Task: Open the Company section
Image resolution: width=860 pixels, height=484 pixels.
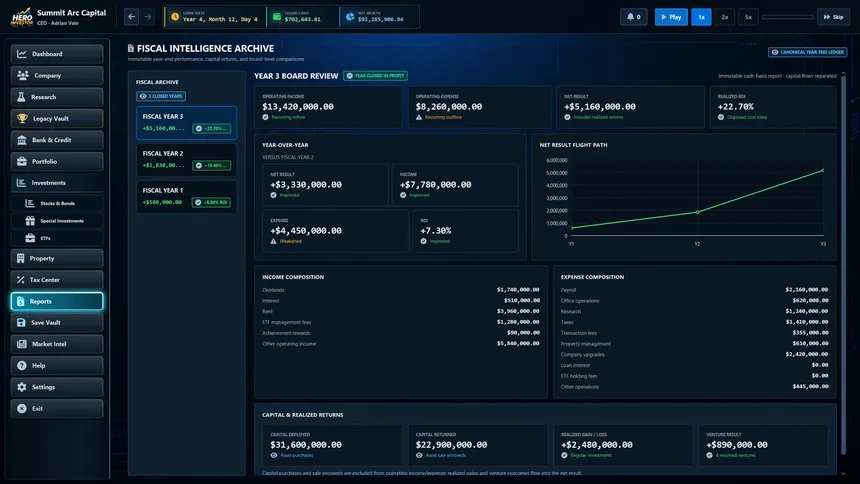Action: pos(56,75)
